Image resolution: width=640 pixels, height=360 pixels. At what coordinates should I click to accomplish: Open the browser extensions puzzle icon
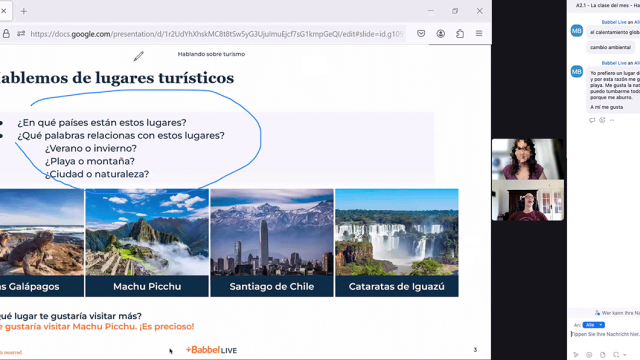pos(460,34)
